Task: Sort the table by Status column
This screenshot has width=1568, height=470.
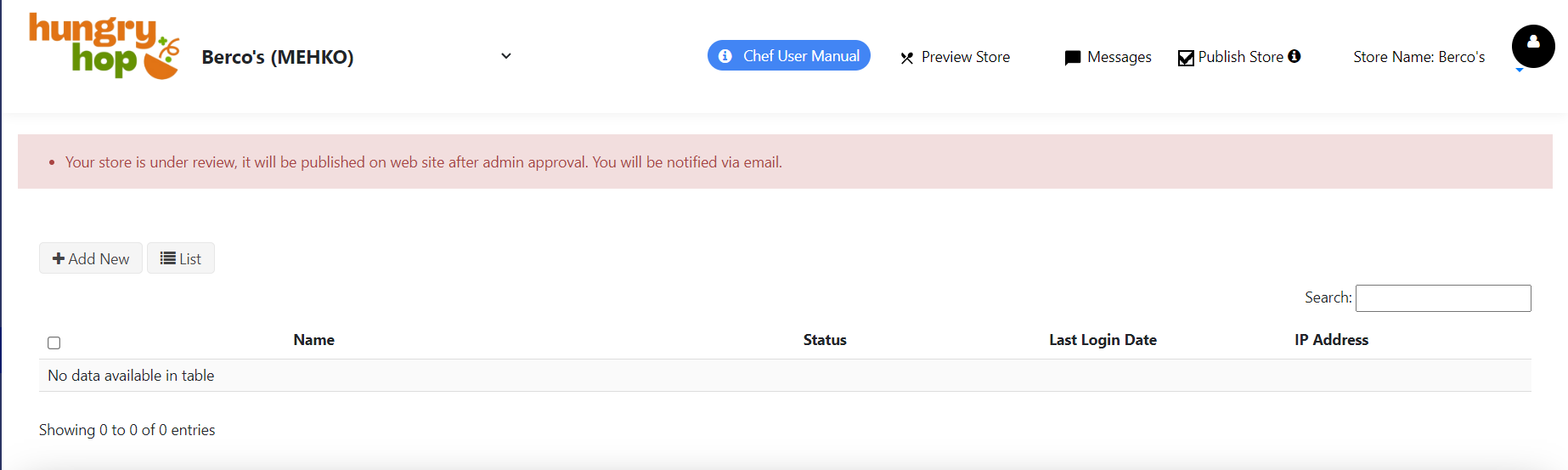Action: tap(825, 340)
